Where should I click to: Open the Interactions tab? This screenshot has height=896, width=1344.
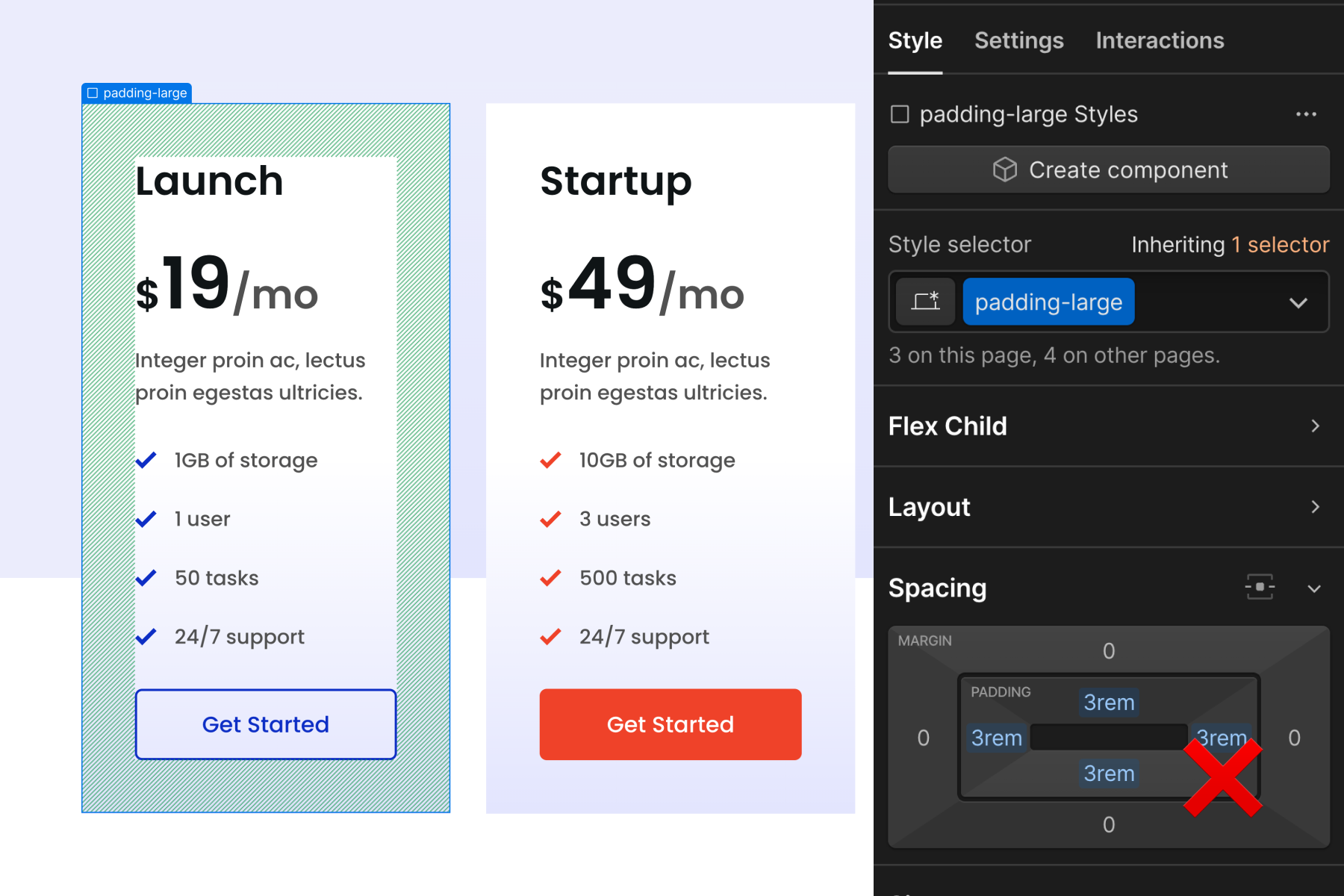click(x=1160, y=40)
